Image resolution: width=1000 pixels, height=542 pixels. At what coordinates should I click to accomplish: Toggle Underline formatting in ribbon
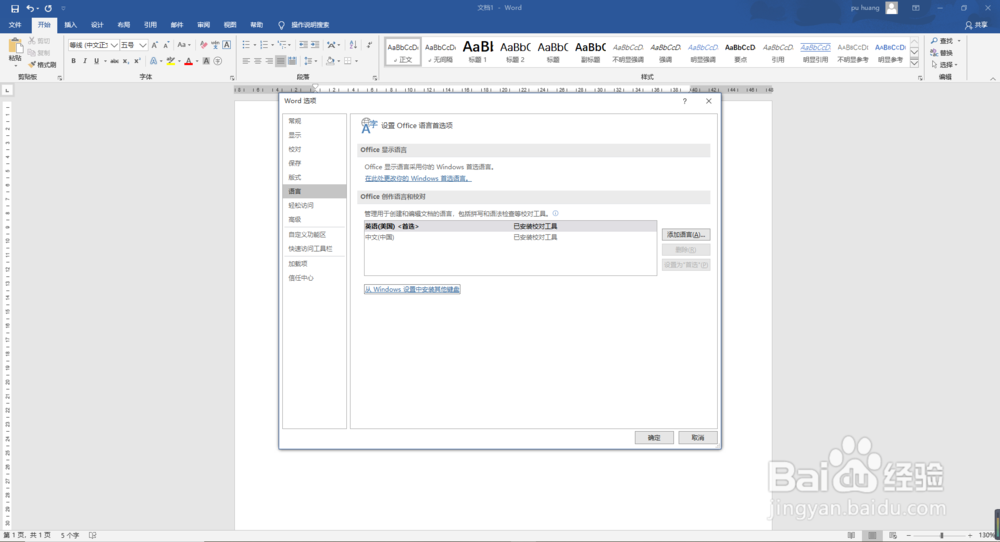pos(96,61)
